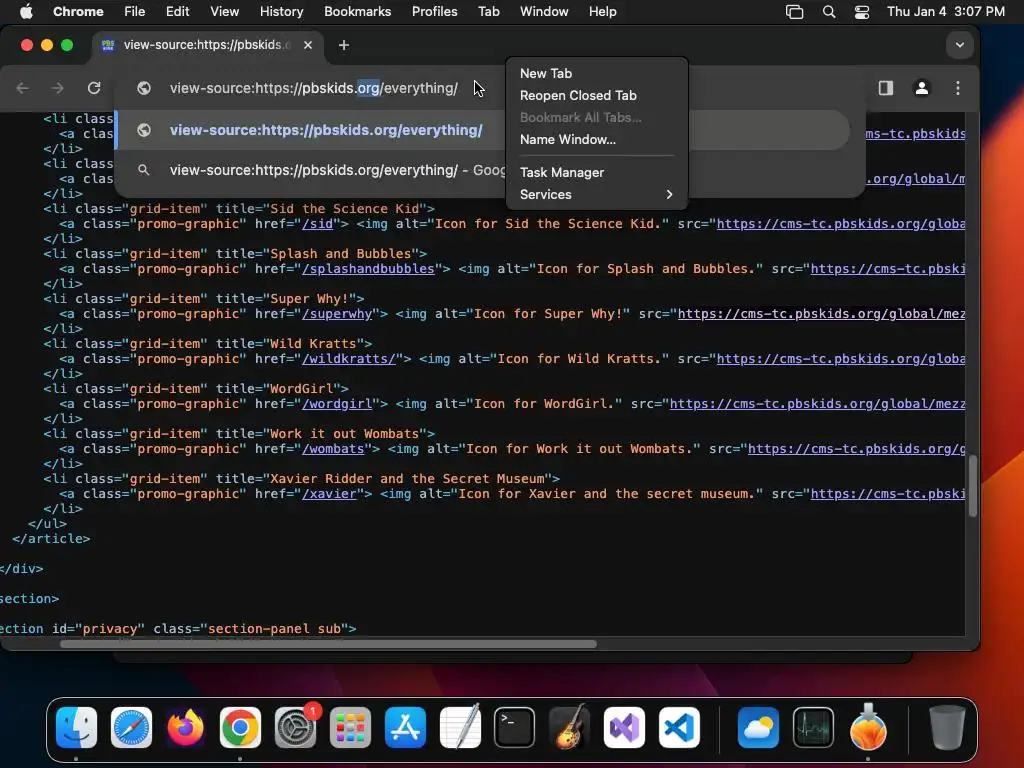
Task: Click the Chrome forward arrow
Action: (x=58, y=88)
